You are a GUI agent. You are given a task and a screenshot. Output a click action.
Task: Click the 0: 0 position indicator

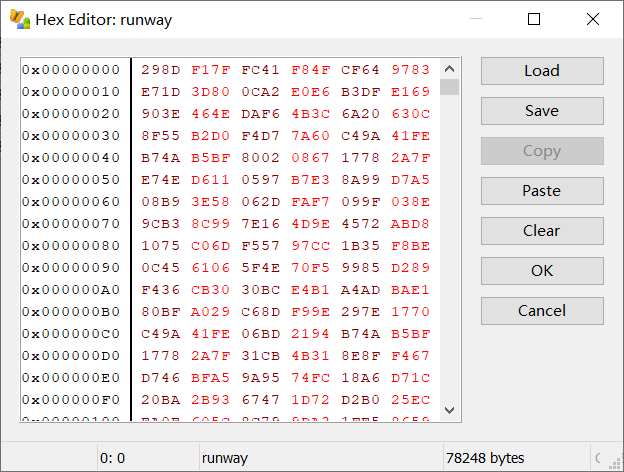pyautogui.click(x=112, y=458)
